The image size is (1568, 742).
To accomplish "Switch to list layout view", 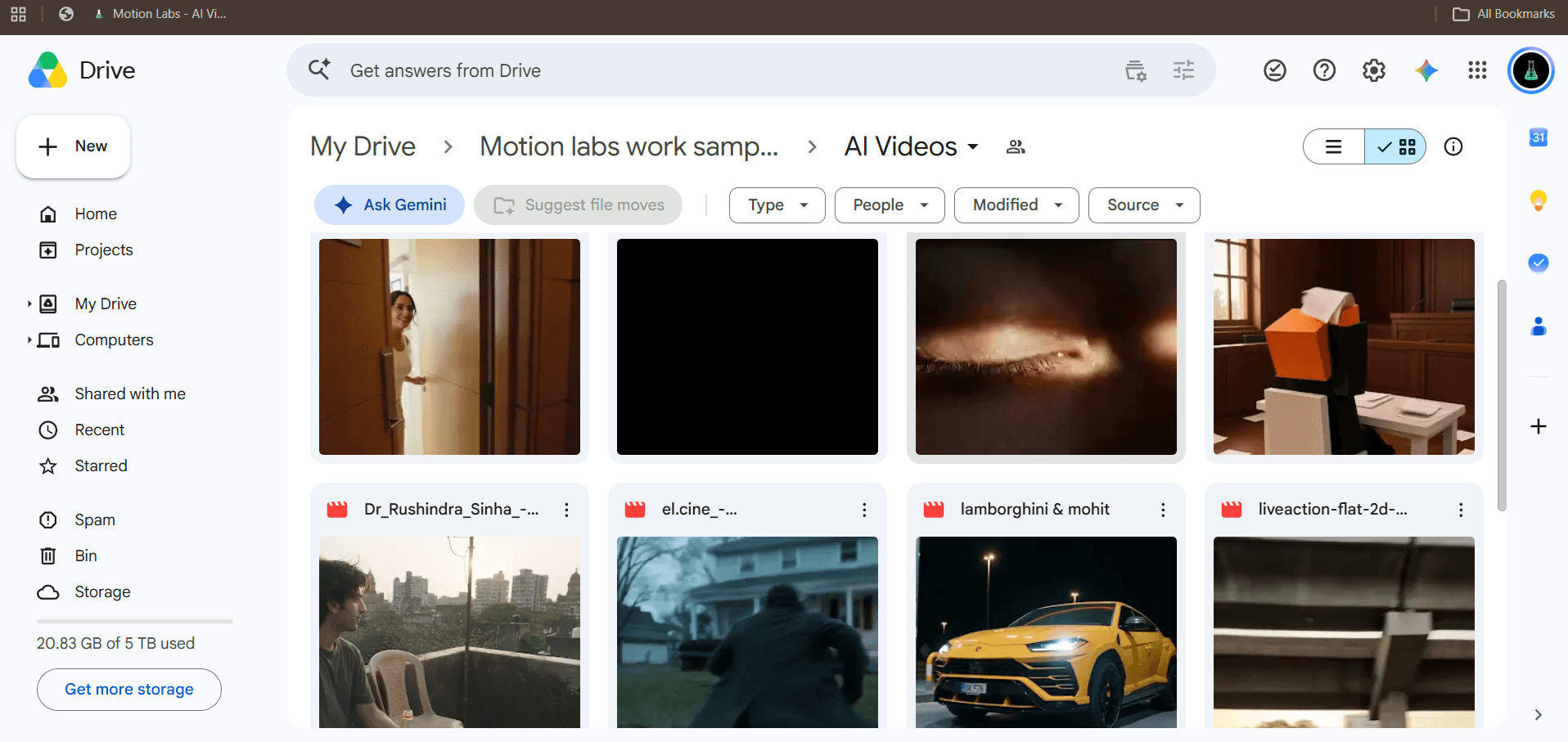I will [x=1334, y=146].
